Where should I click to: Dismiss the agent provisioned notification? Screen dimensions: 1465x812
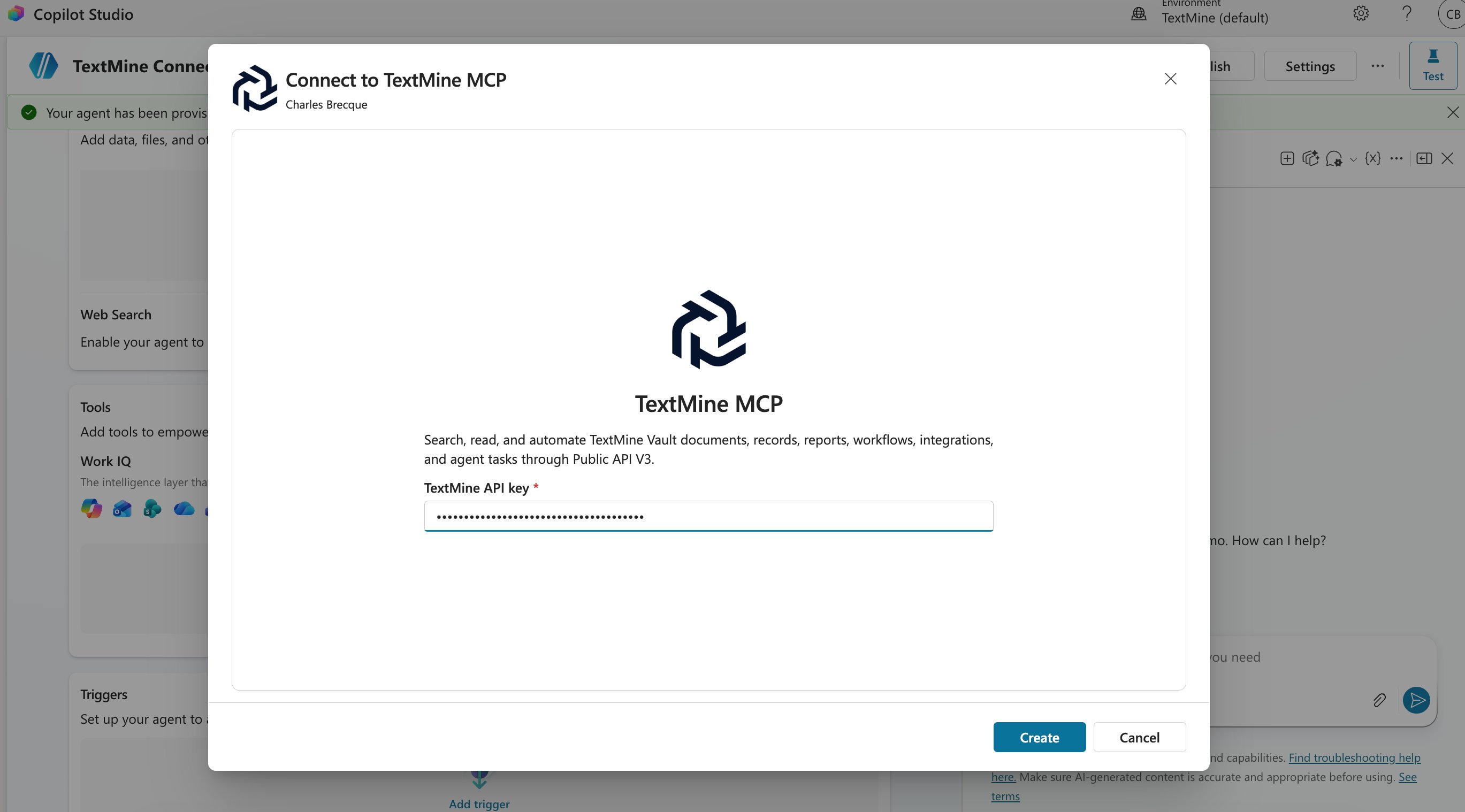pos(1453,112)
